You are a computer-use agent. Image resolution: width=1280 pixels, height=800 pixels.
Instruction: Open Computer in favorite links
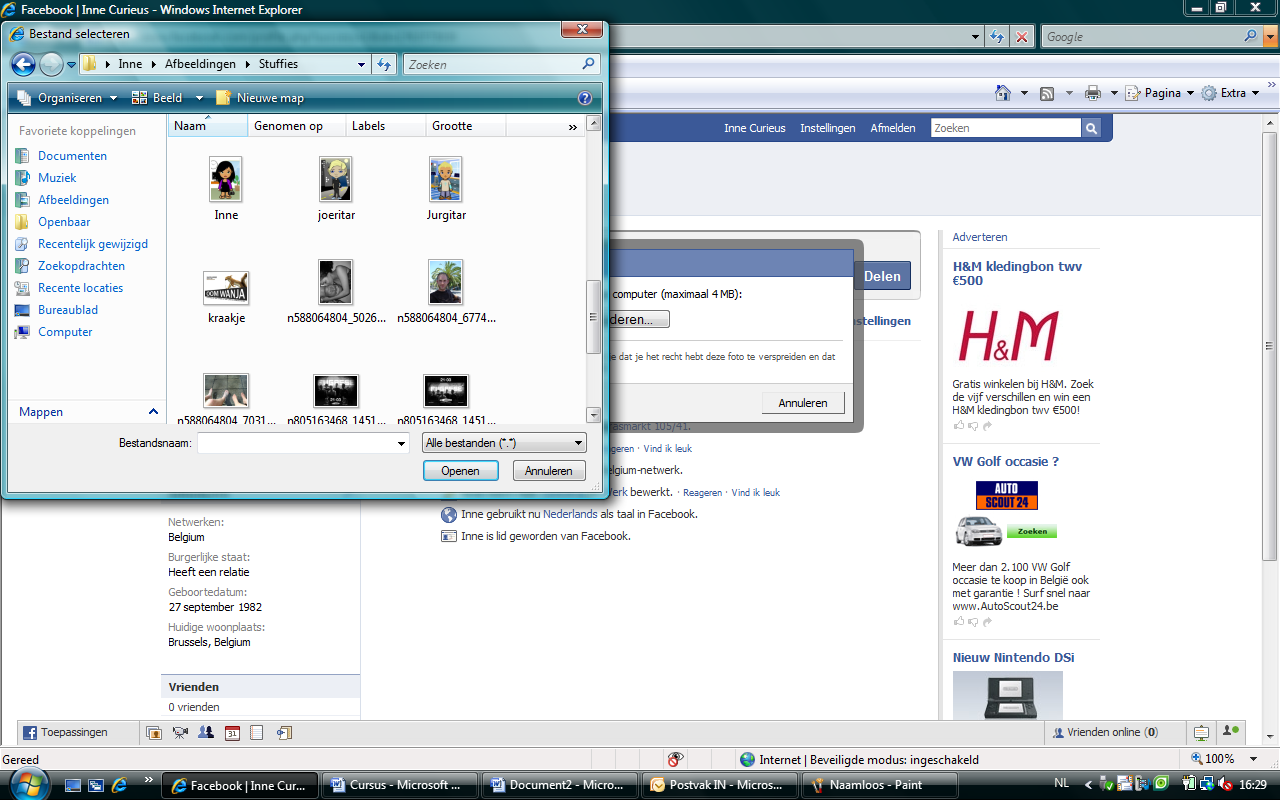(x=65, y=332)
